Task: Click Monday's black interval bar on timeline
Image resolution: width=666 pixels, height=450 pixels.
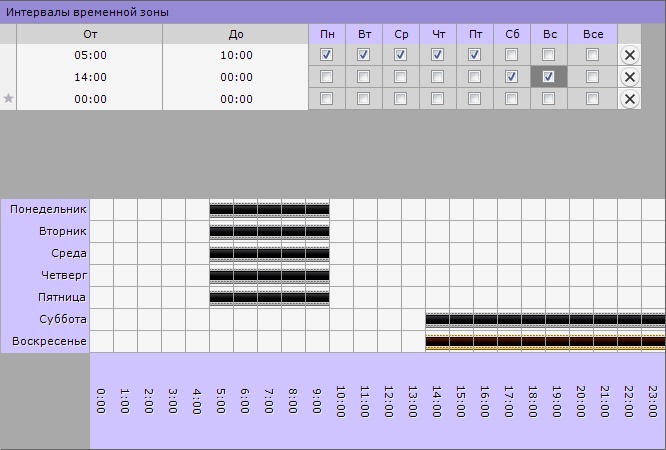Action: coord(269,210)
